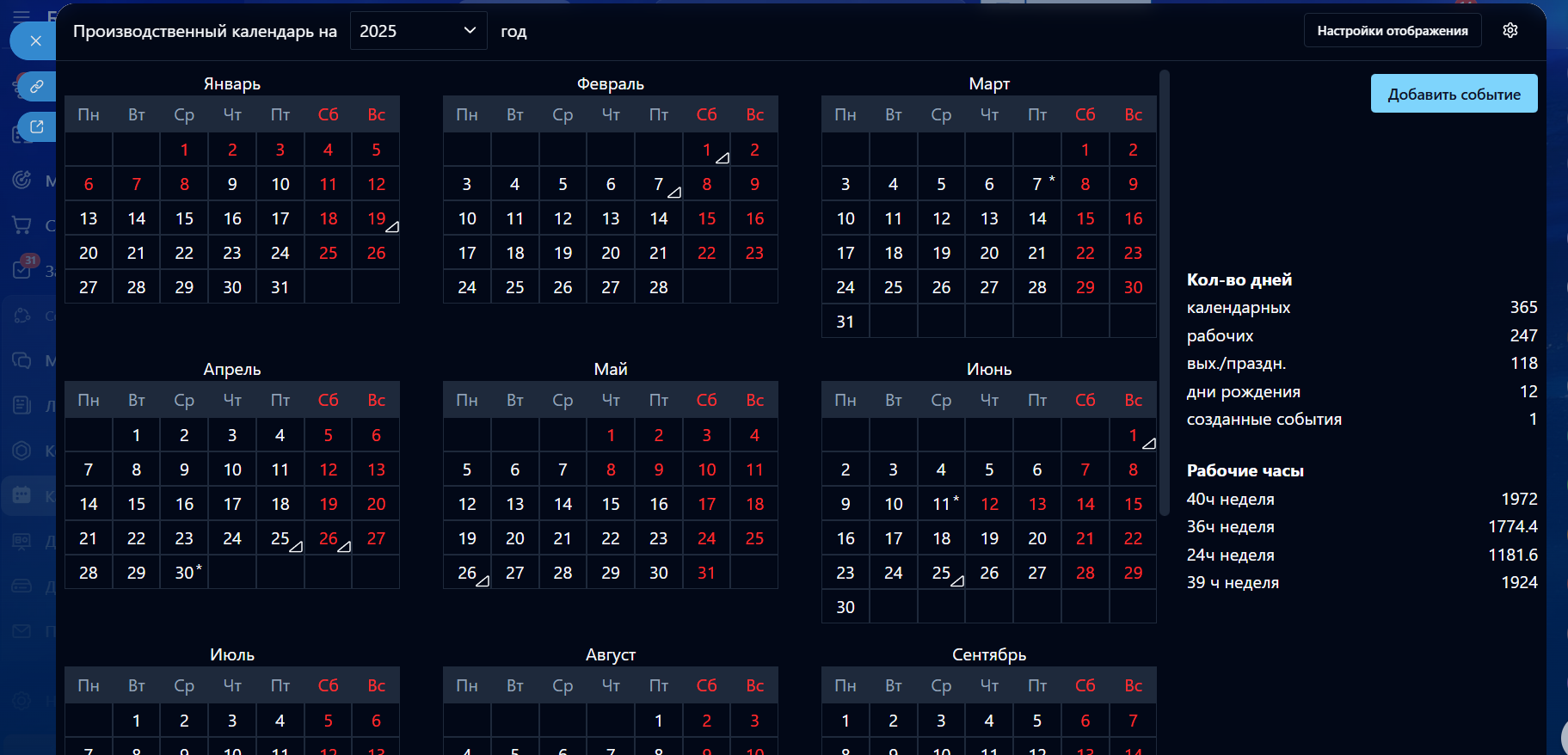
Task: Click the Март month title
Action: pos(989,83)
